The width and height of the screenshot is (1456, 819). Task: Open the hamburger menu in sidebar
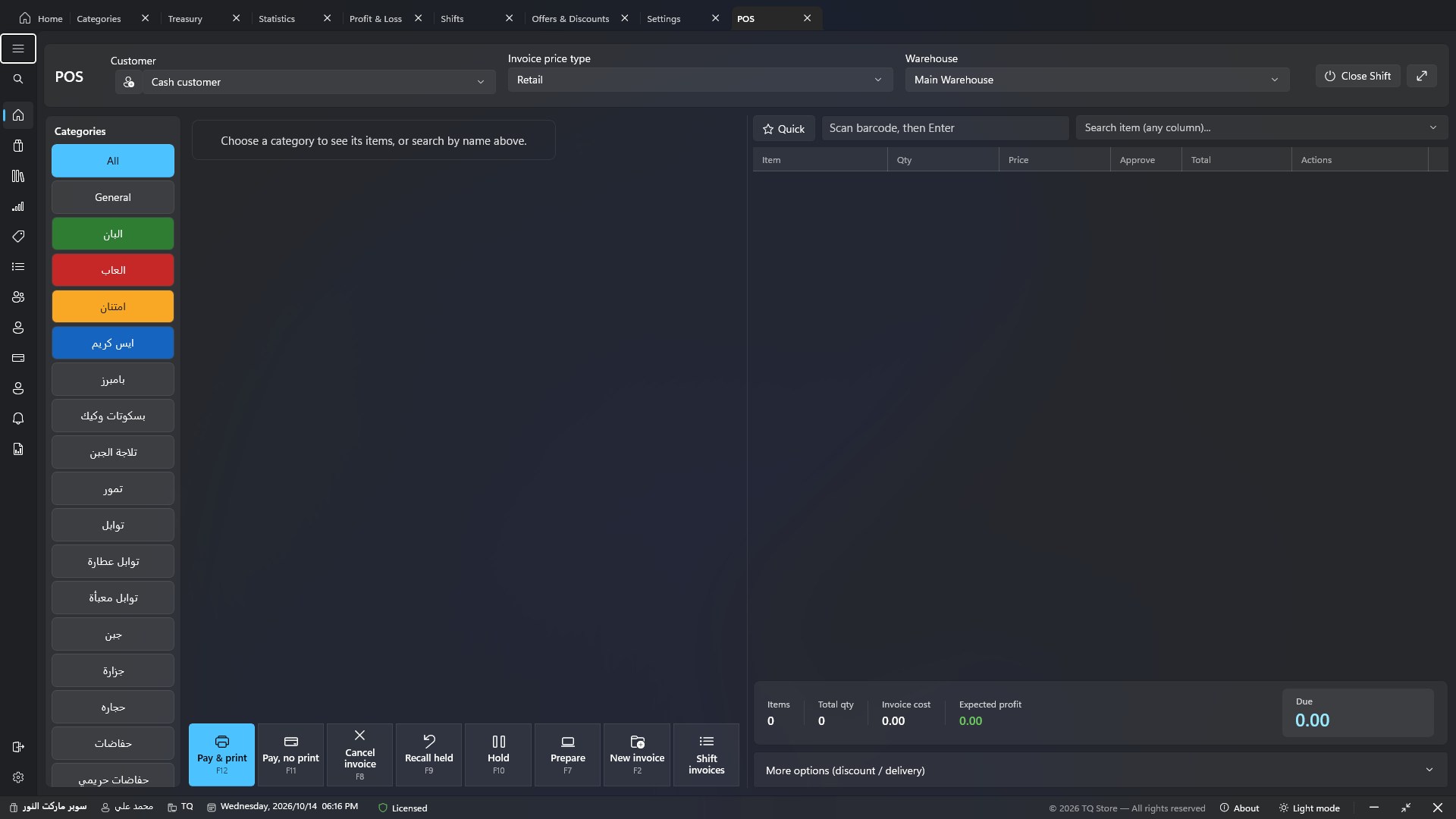coord(18,49)
